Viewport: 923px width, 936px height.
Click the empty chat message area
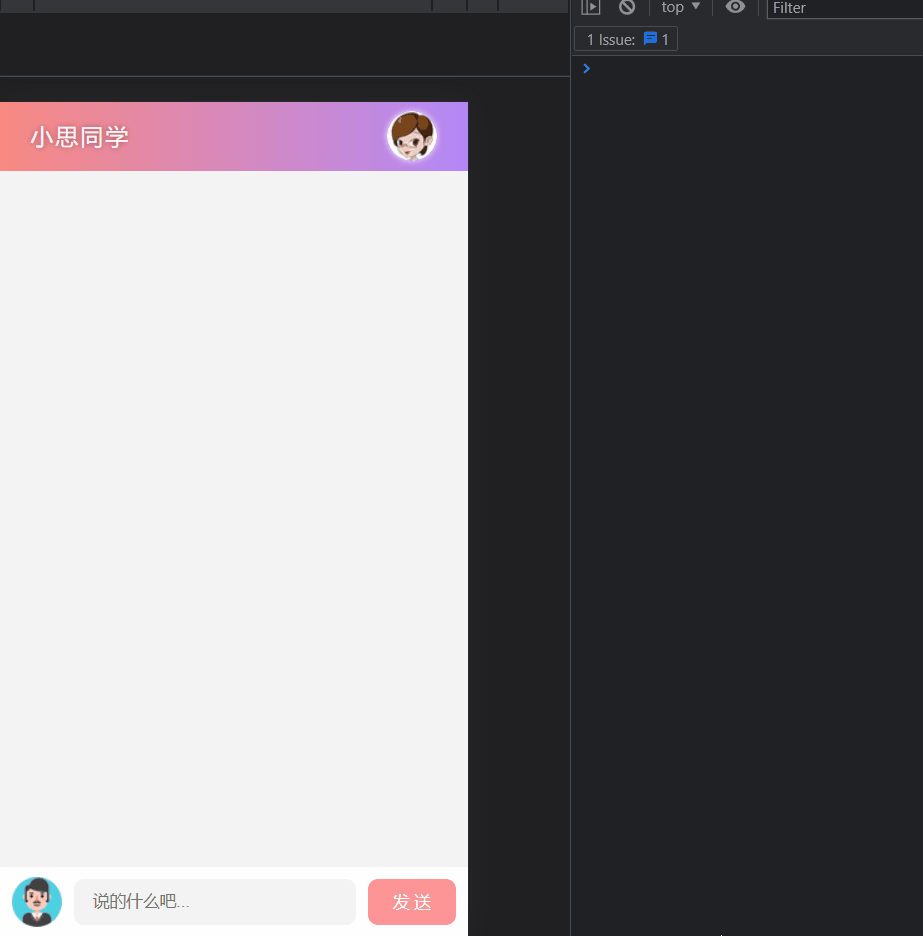(234, 518)
